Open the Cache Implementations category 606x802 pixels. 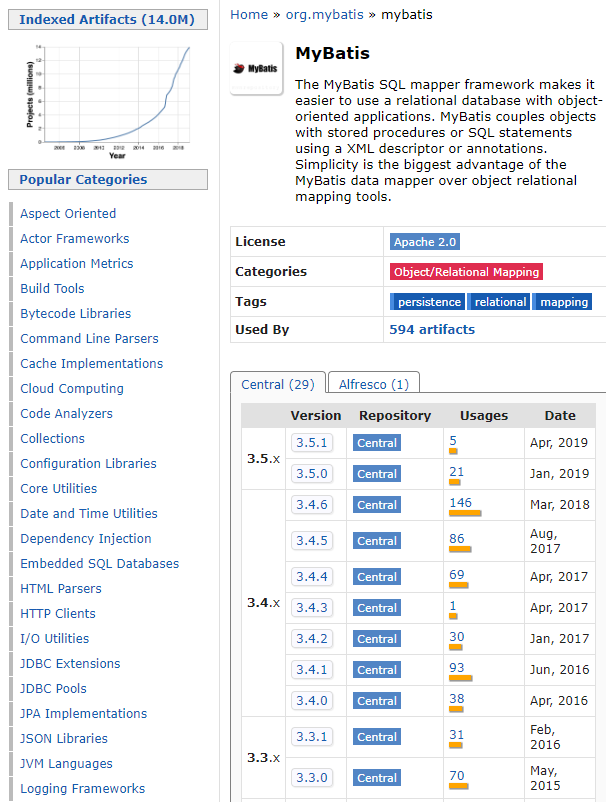click(x=92, y=364)
